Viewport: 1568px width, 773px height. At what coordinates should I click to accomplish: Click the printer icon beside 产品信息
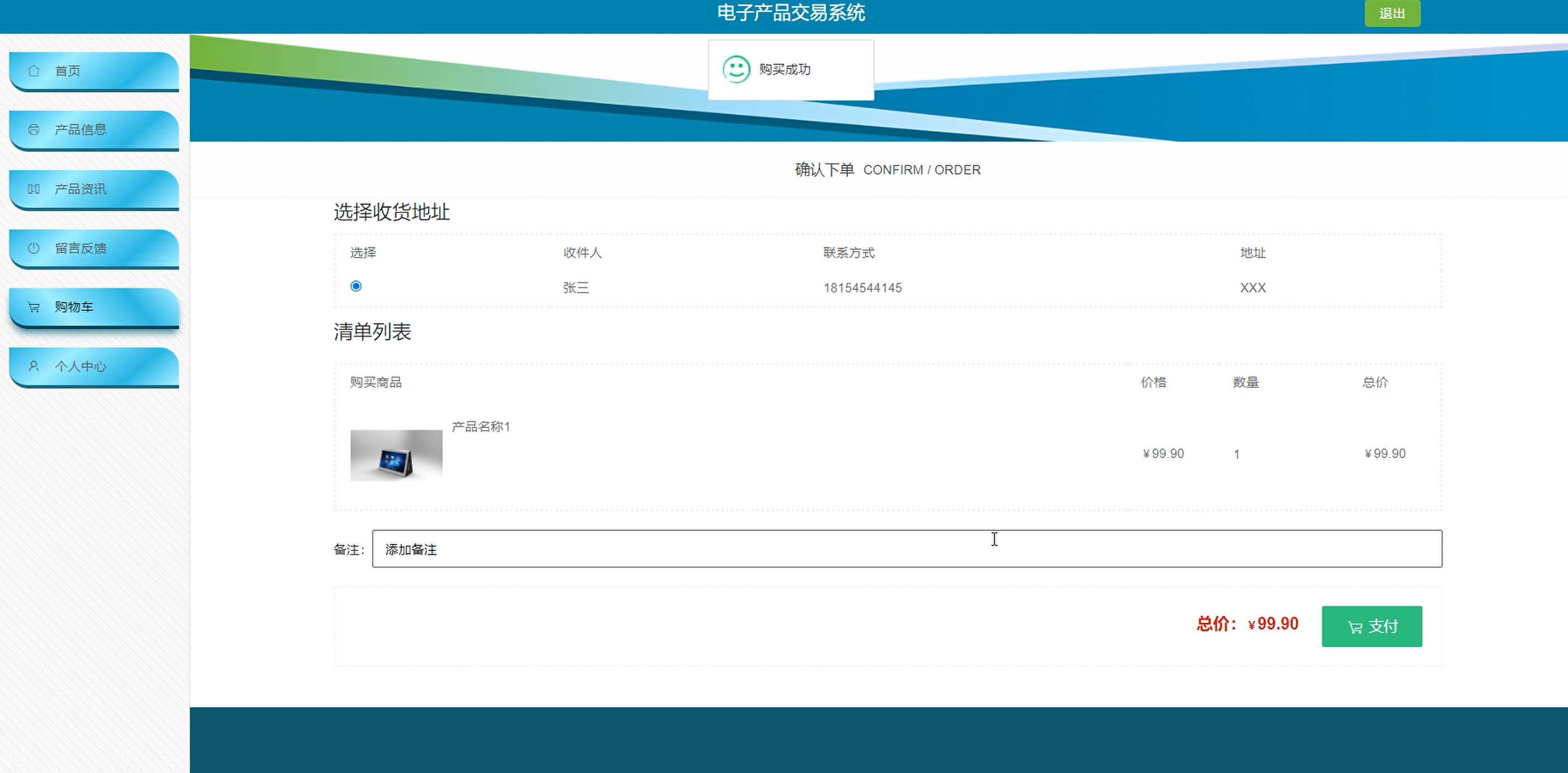[x=34, y=130]
